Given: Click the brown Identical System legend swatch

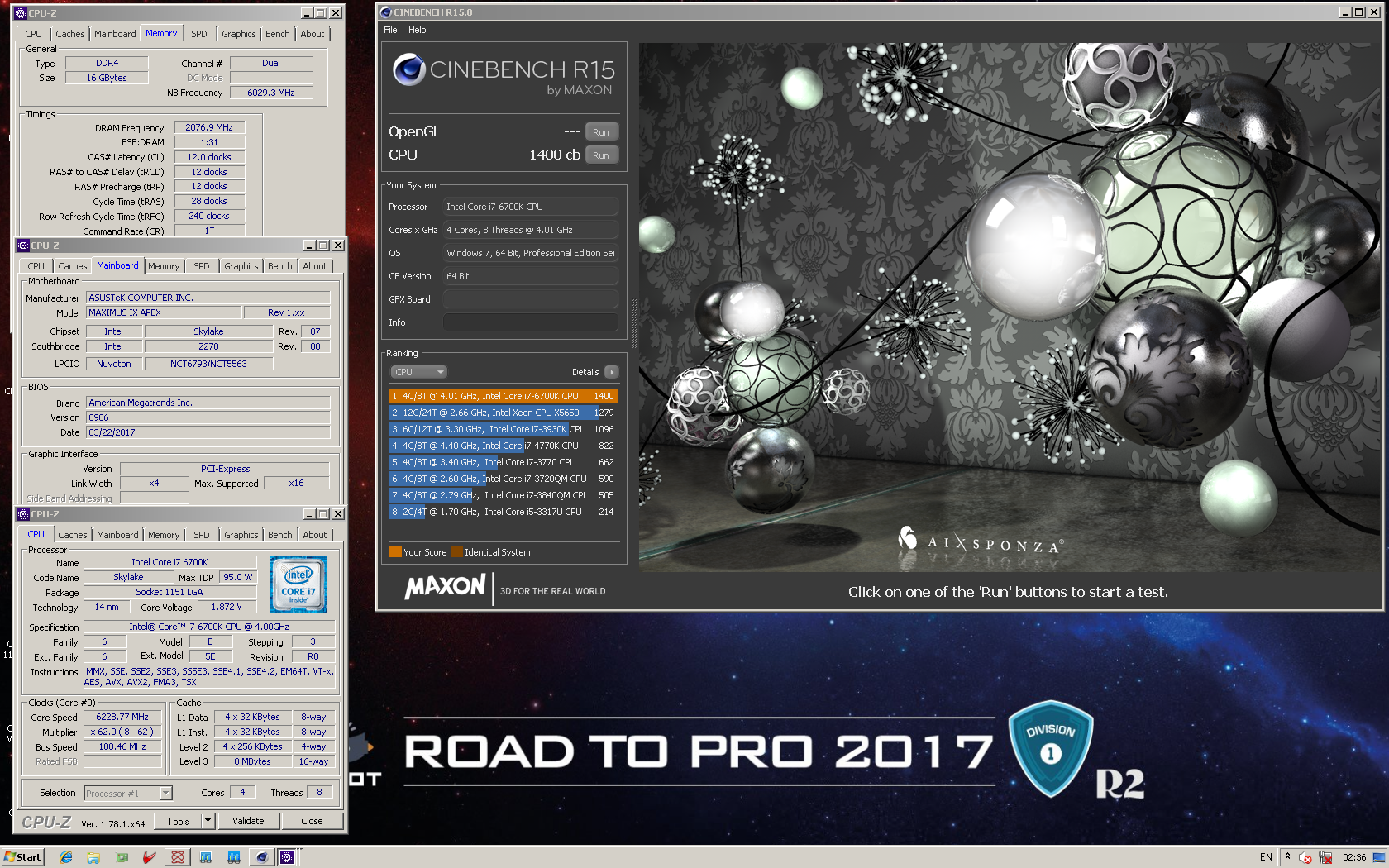Looking at the screenshot, I should point(456,552).
